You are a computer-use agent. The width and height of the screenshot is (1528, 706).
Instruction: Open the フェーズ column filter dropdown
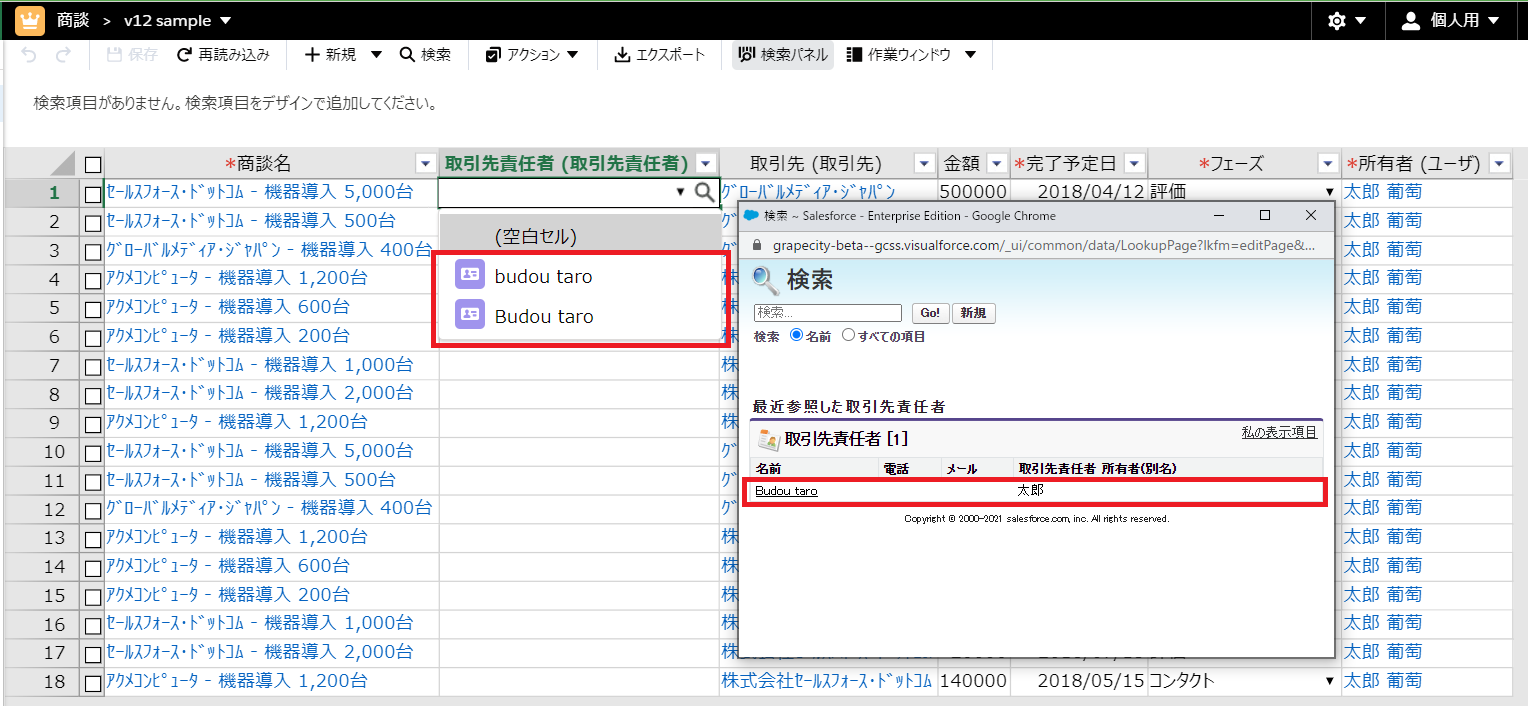tap(1328, 164)
